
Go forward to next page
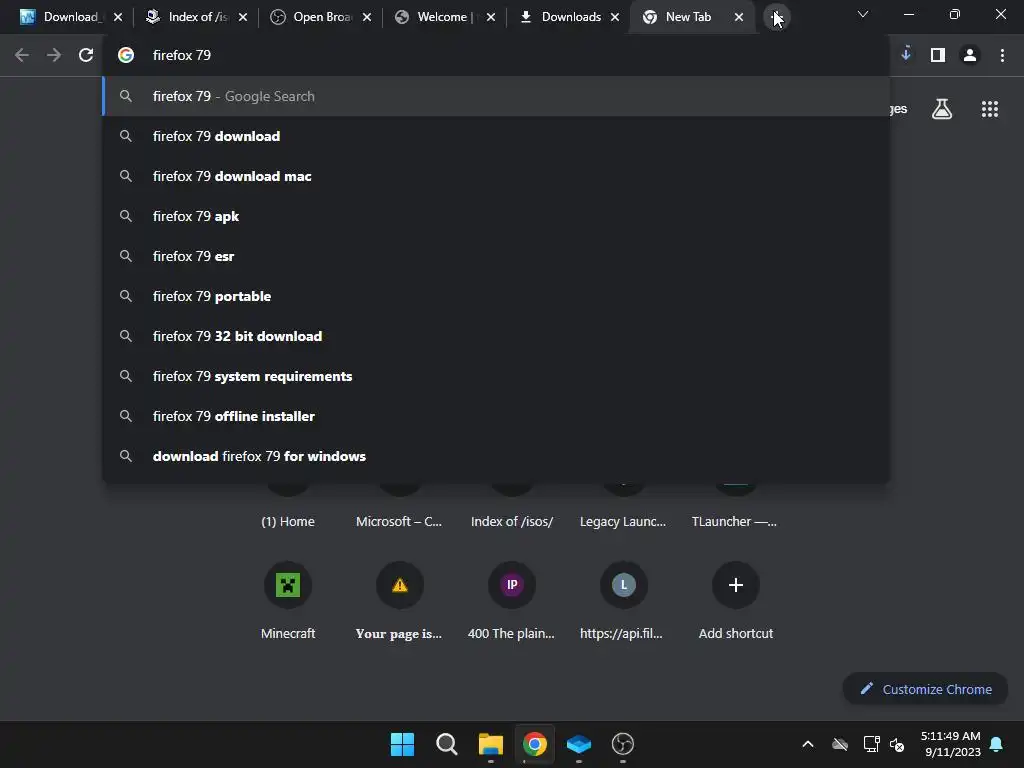tap(54, 56)
